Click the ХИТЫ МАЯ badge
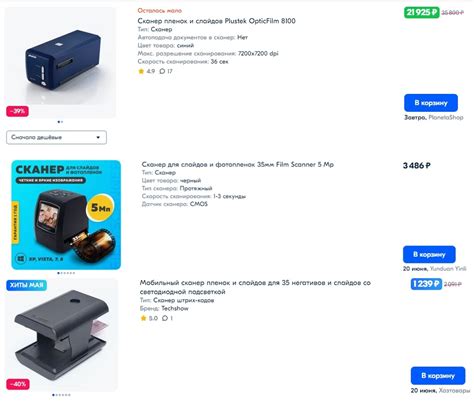Screen dimensions: 474x402 tap(26, 285)
